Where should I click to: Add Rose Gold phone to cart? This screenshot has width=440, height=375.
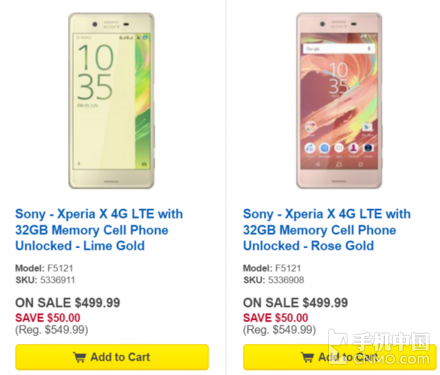[x=340, y=357]
